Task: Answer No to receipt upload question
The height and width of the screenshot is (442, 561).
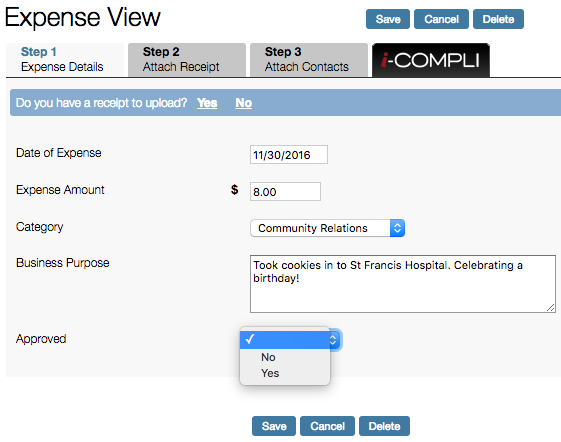Action: pyautogui.click(x=244, y=103)
